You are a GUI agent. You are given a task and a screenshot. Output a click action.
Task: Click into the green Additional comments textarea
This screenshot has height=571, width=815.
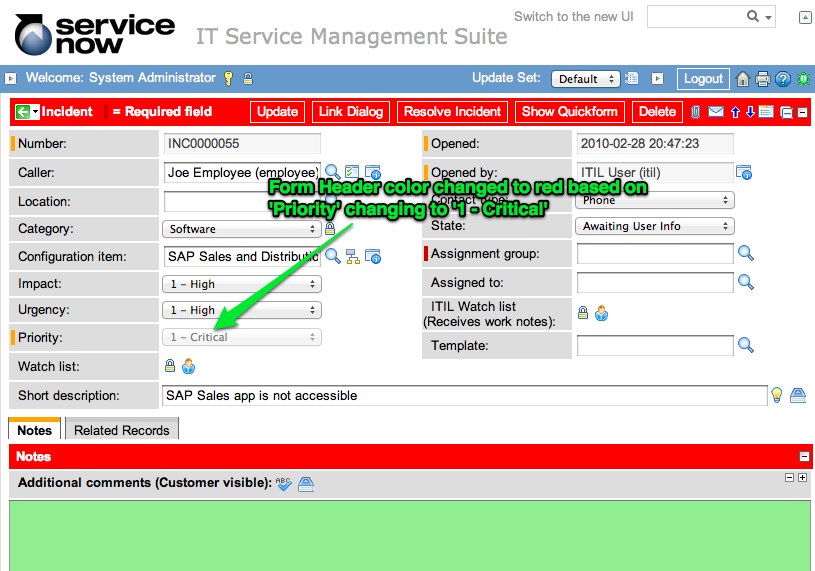(410, 535)
